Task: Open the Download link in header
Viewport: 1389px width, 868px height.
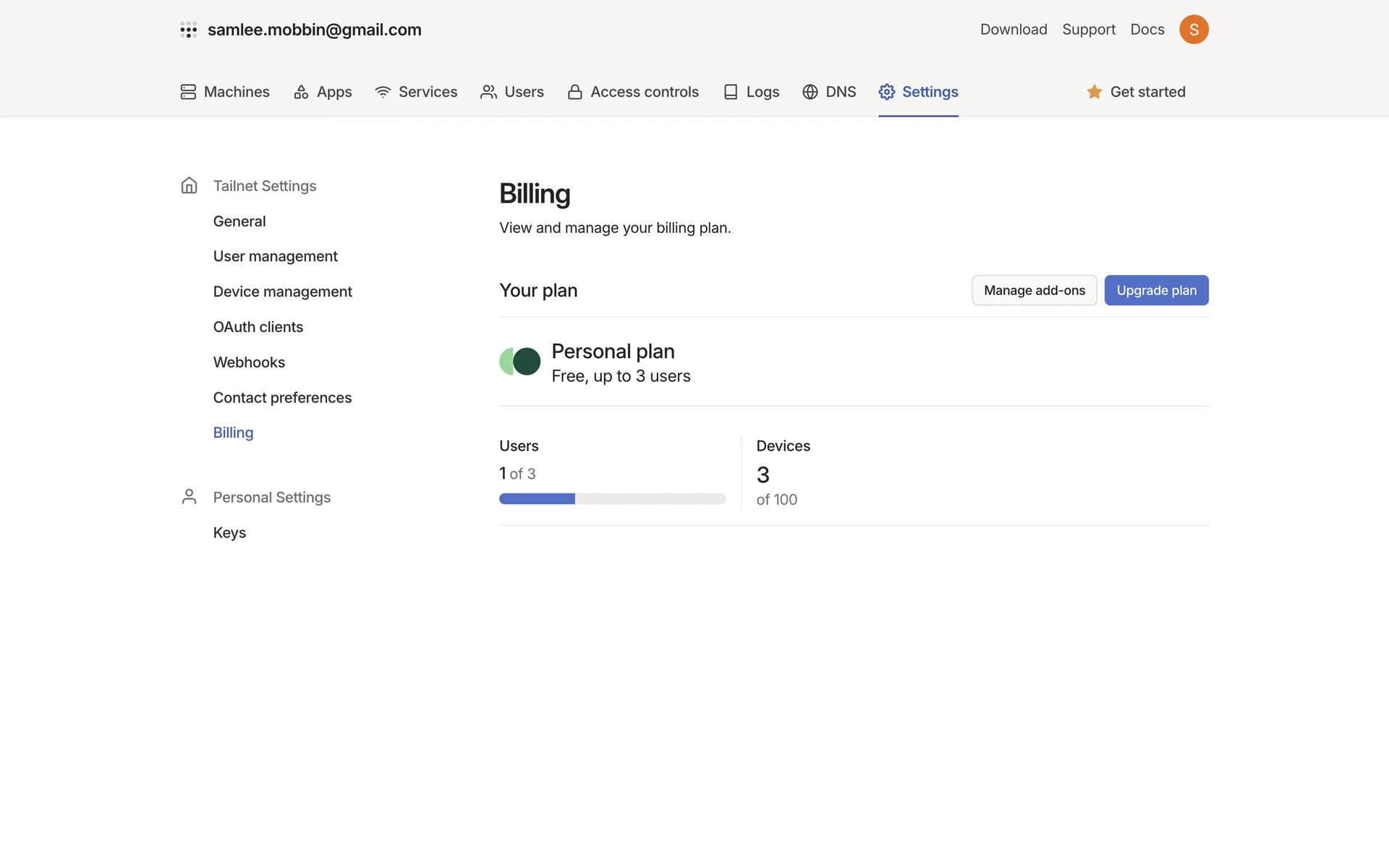Action: tap(1014, 30)
